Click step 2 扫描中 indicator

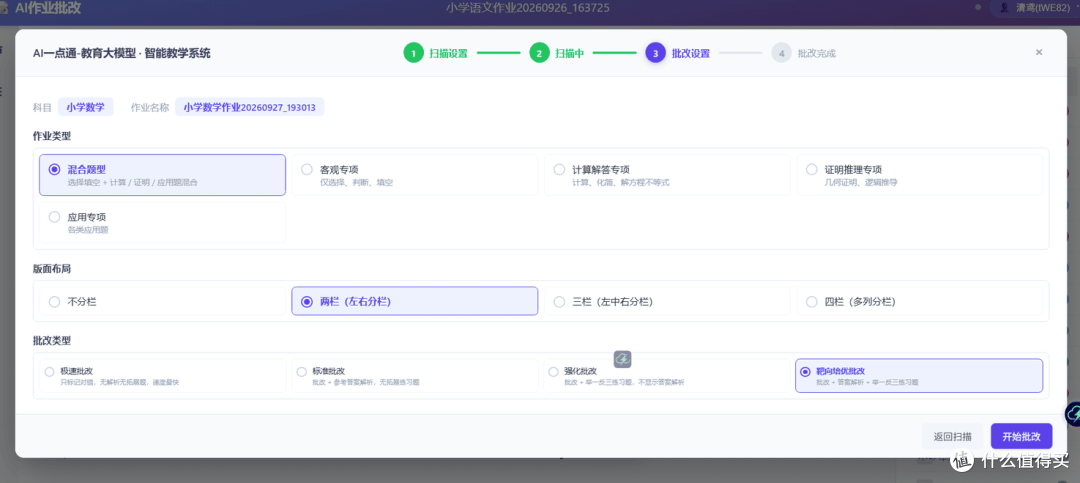pyautogui.click(x=557, y=53)
